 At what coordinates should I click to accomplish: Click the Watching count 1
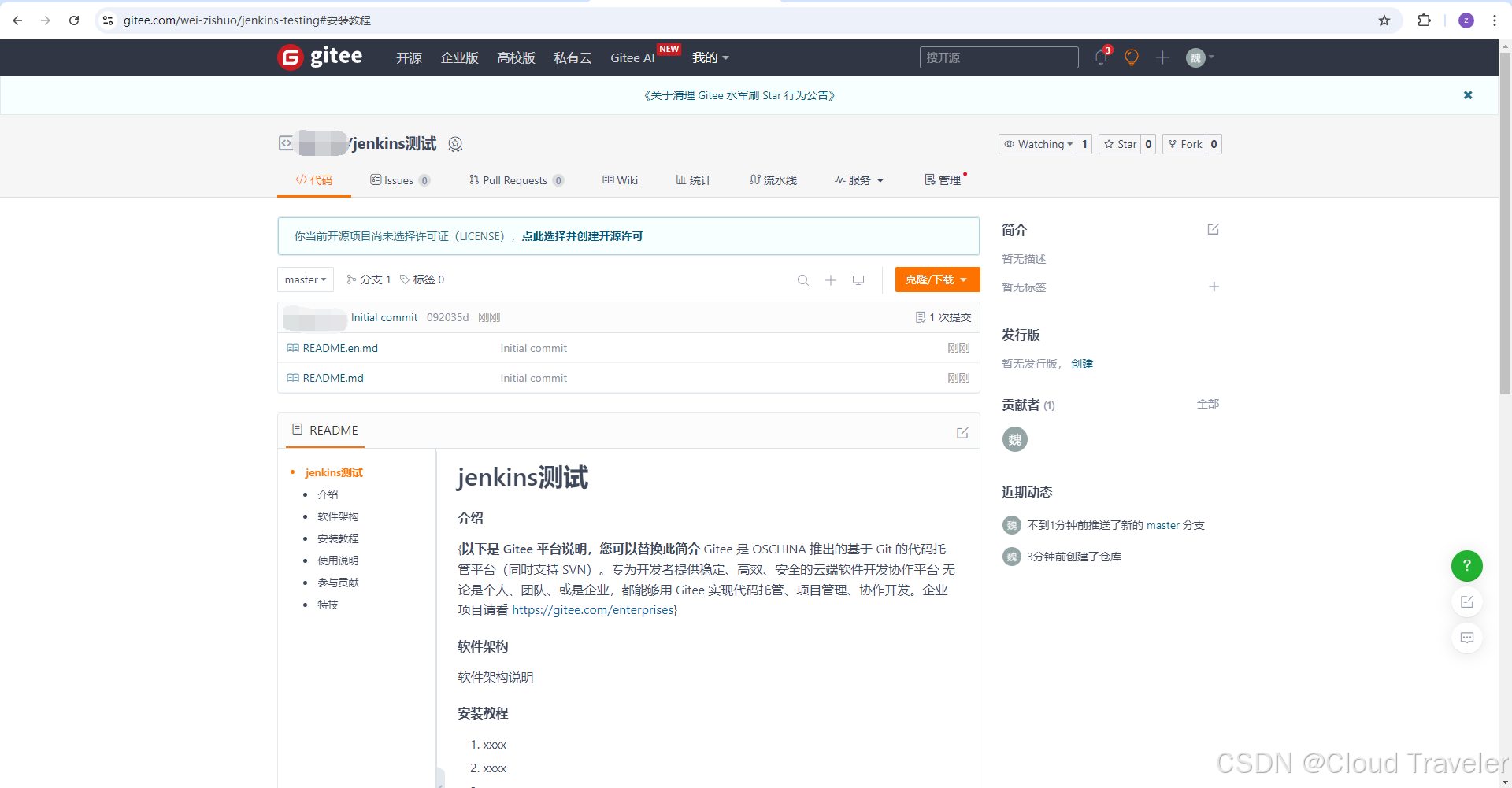(x=1084, y=144)
